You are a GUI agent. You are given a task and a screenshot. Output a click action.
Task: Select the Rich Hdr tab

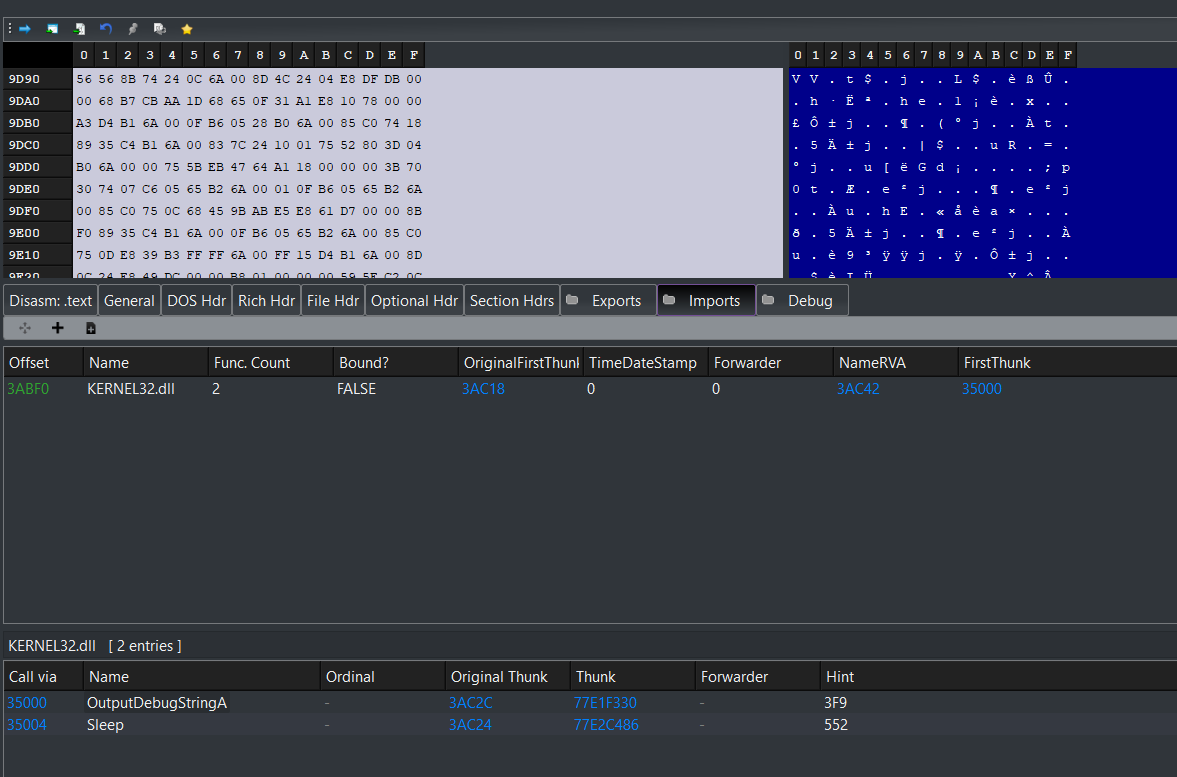[x=265, y=300]
